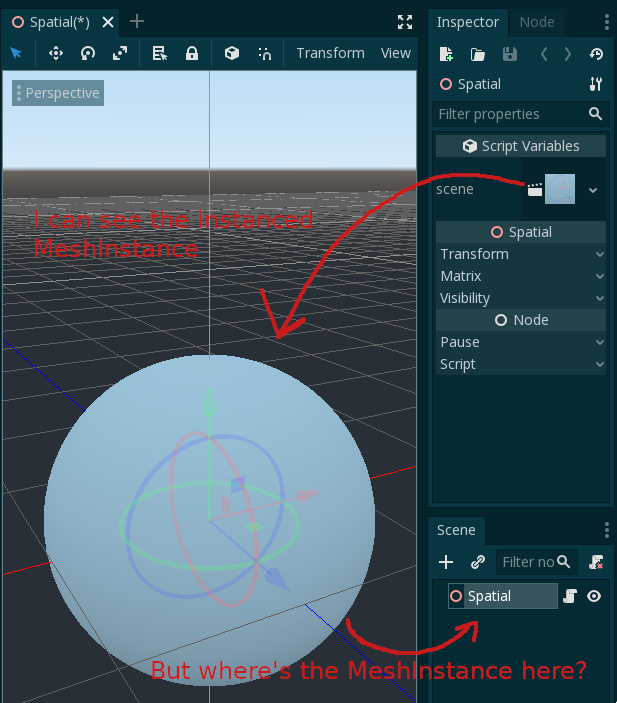Viewport: 617px width, 703px height.
Task: Open Inspector dock options menu
Action: pos(607,22)
